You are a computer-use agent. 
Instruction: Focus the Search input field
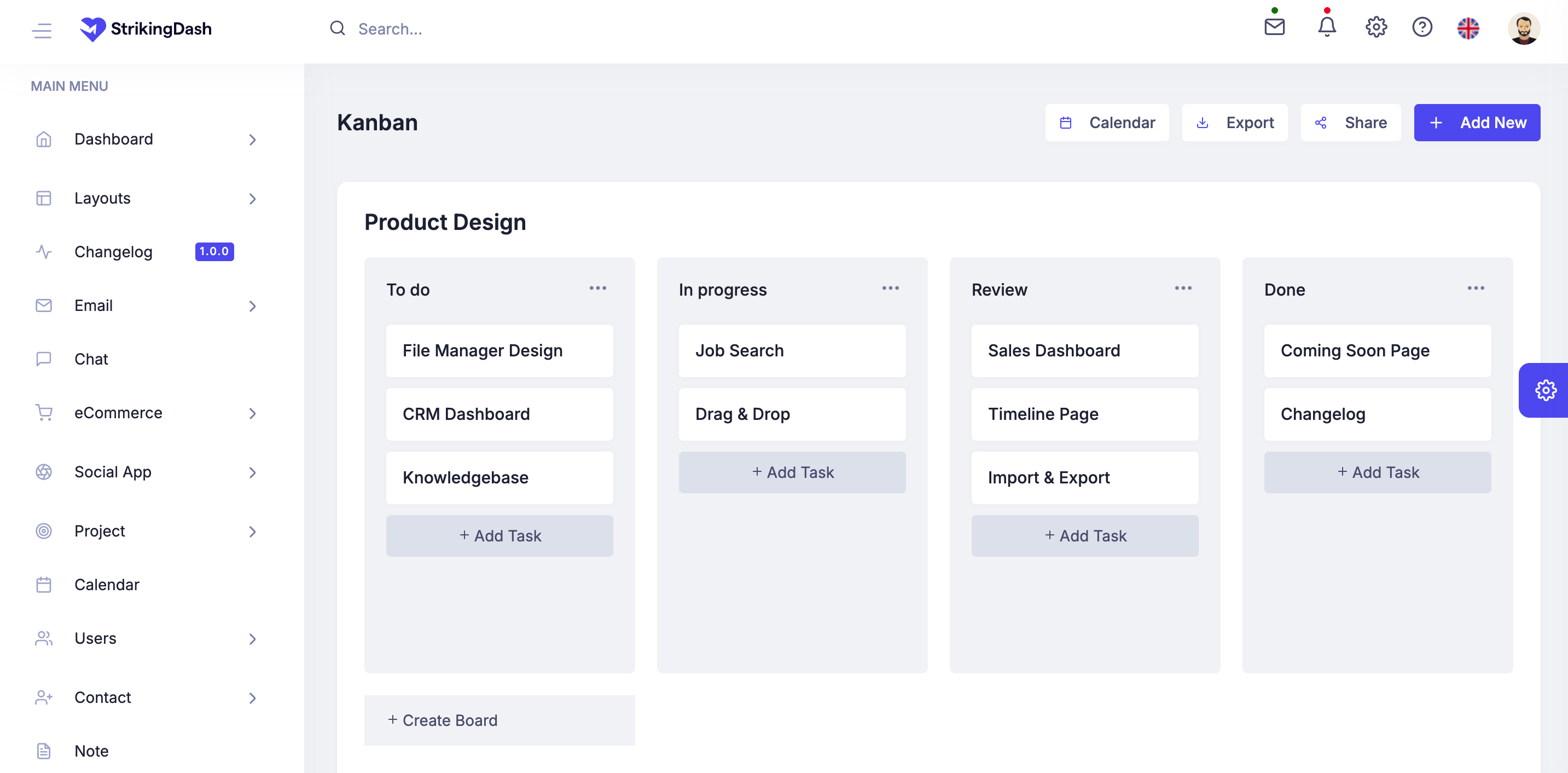[x=487, y=28]
